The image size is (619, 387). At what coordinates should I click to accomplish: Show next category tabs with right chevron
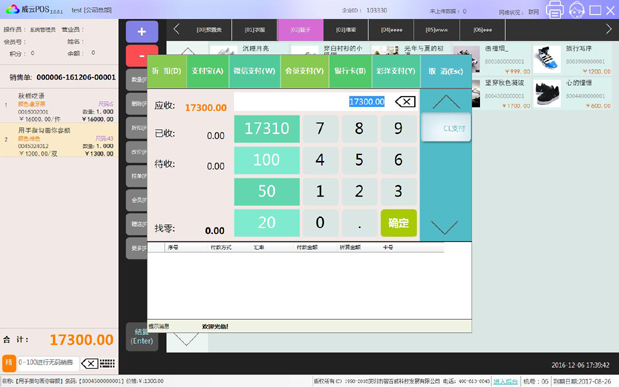pyautogui.click(x=608, y=29)
